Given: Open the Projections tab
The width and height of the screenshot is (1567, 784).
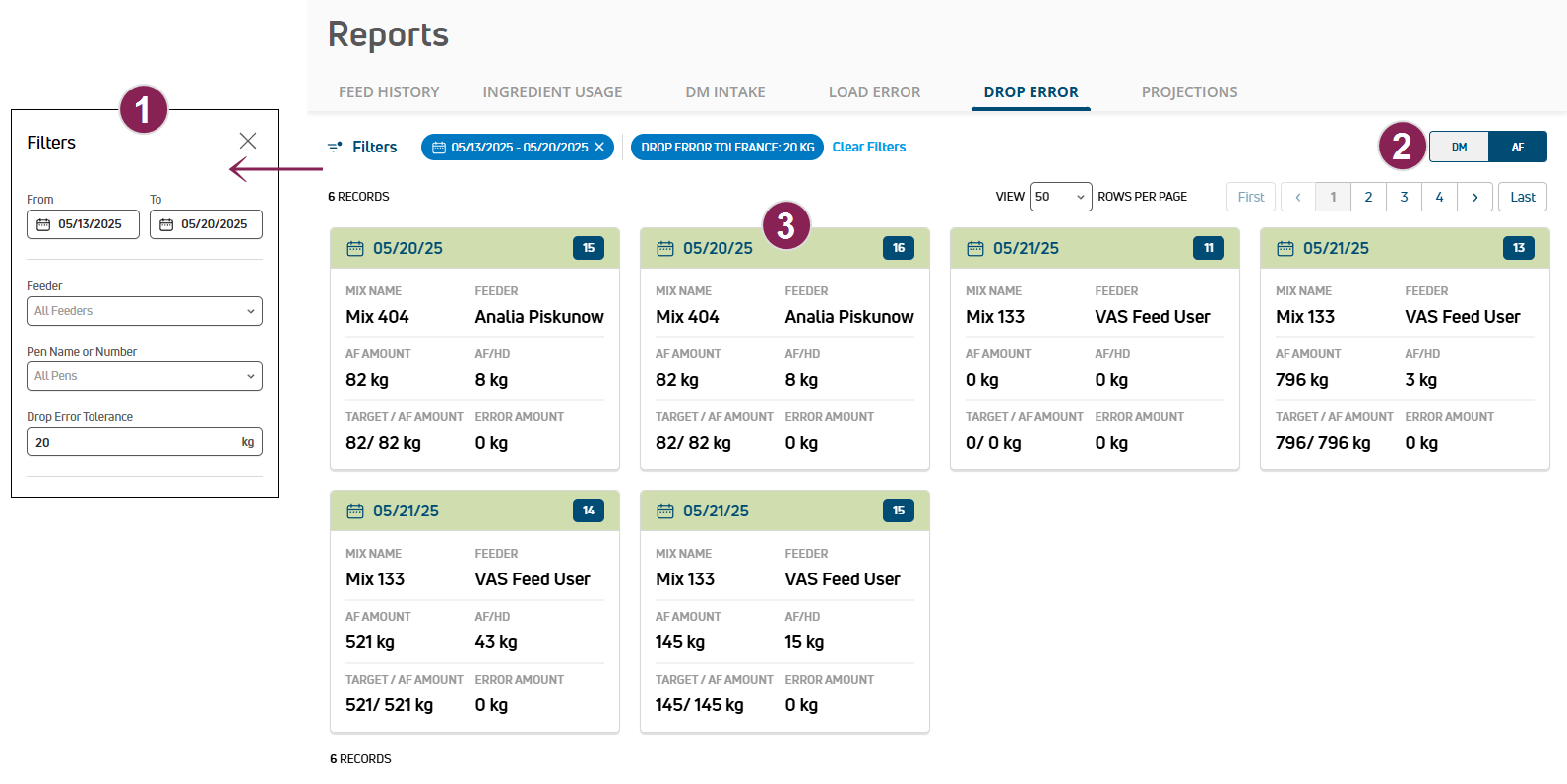Looking at the screenshot, I should pyautogui.click(x=1189, y=92).
